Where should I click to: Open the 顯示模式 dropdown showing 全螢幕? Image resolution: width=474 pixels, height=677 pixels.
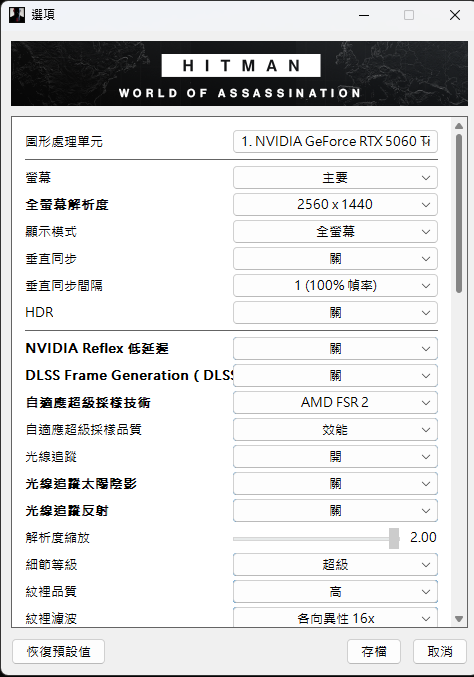click(x=335, y=231)
